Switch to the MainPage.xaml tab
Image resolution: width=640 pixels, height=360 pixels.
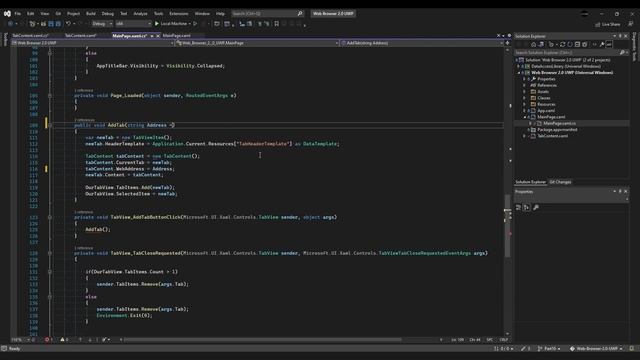(x=177, y=36)
